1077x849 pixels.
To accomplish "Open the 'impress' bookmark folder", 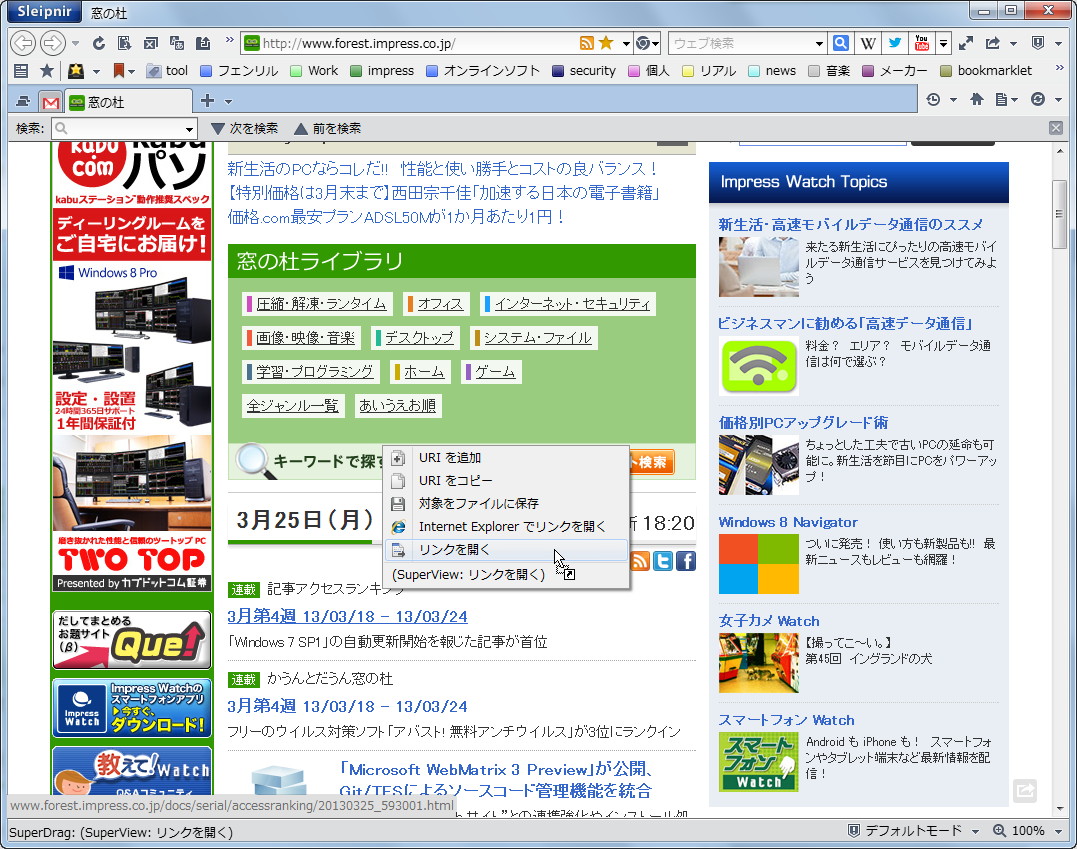I will [382, 71].
